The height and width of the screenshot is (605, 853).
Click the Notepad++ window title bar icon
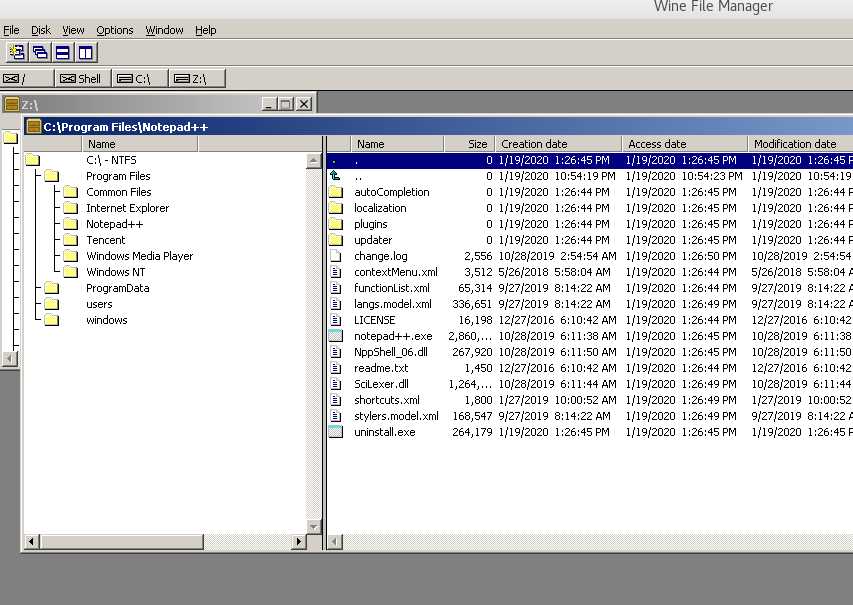coord(34,127)
